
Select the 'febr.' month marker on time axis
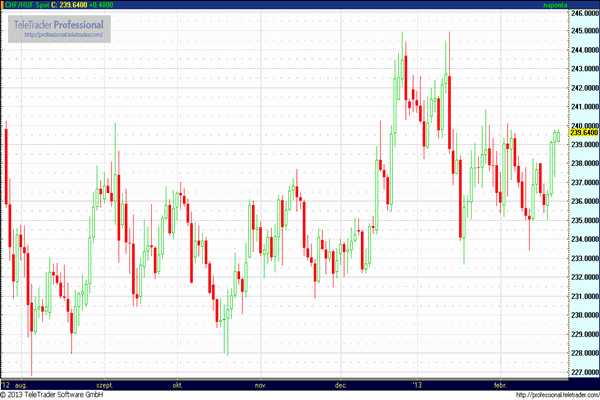[x=501, y=384]
